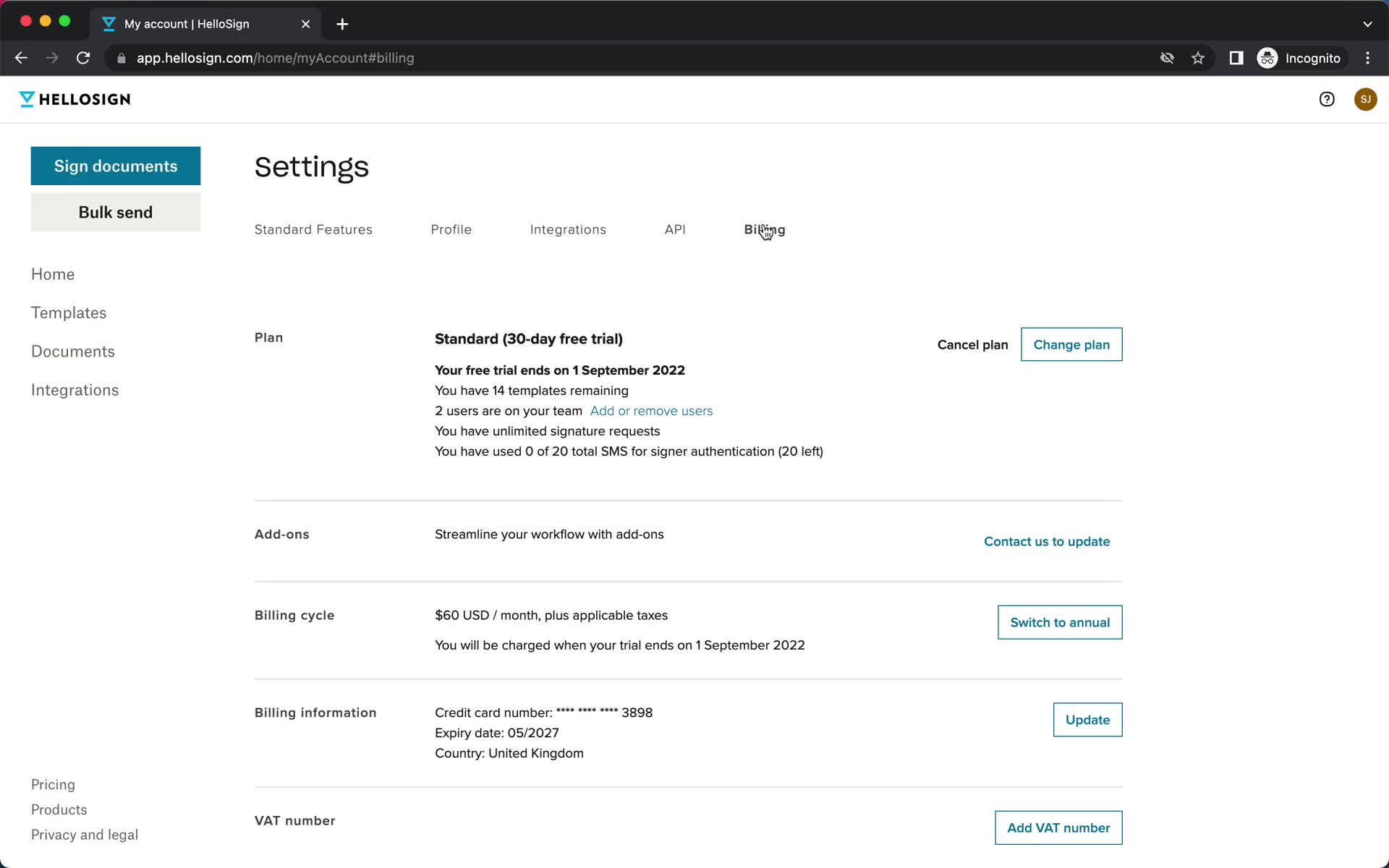Open the SJ user avatar menu
Viewport: 1389px width, 868px height.
point(1365,99)
